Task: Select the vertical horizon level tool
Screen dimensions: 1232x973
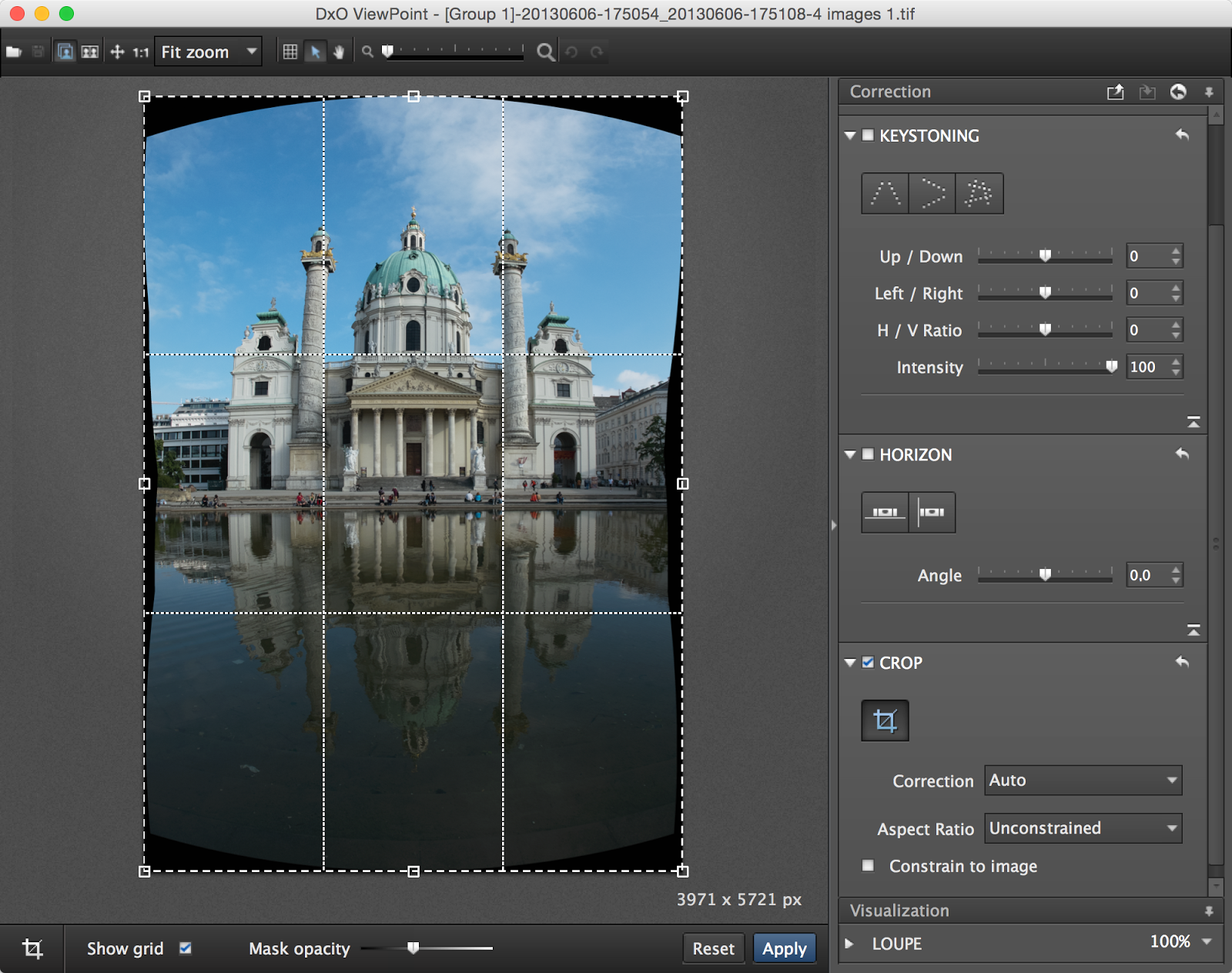Action: pos(932,513)
